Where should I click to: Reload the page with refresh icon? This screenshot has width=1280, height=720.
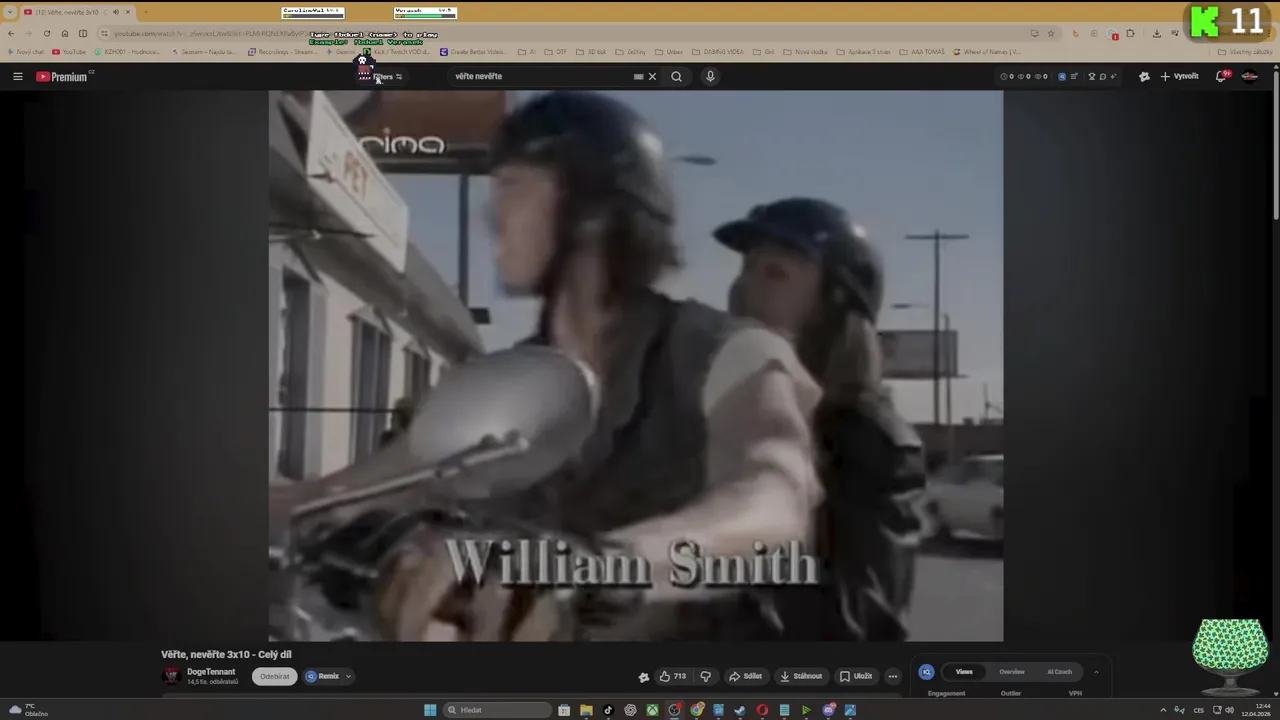pos(46,33)
